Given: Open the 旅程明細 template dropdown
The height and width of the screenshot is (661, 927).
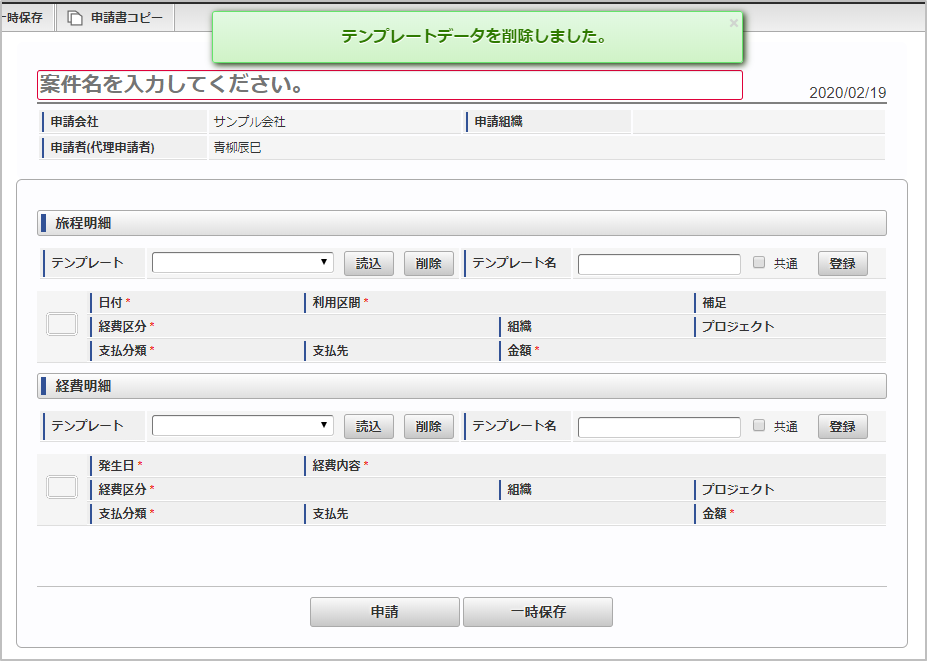Looking at the screenshot, I should point(243,263).
